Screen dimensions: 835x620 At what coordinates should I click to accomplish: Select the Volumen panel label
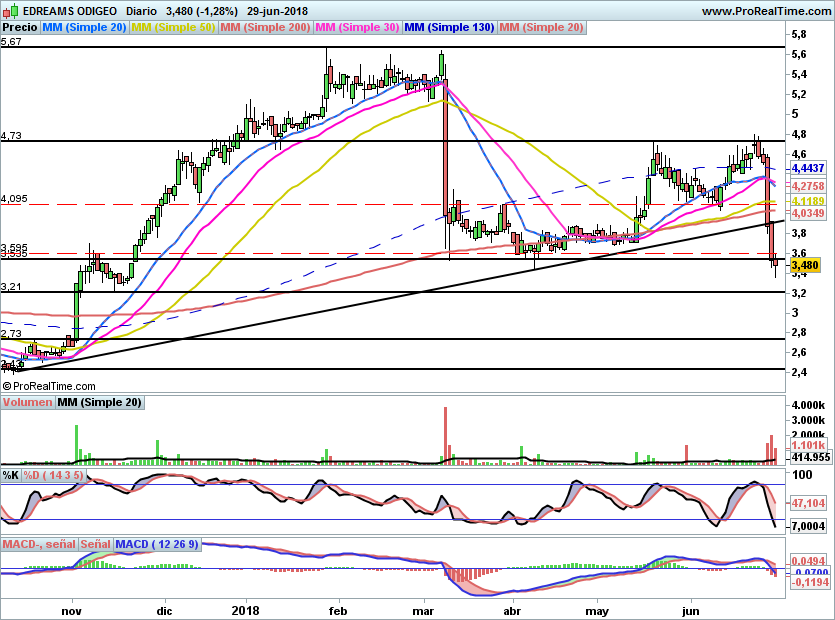(27, 402)
